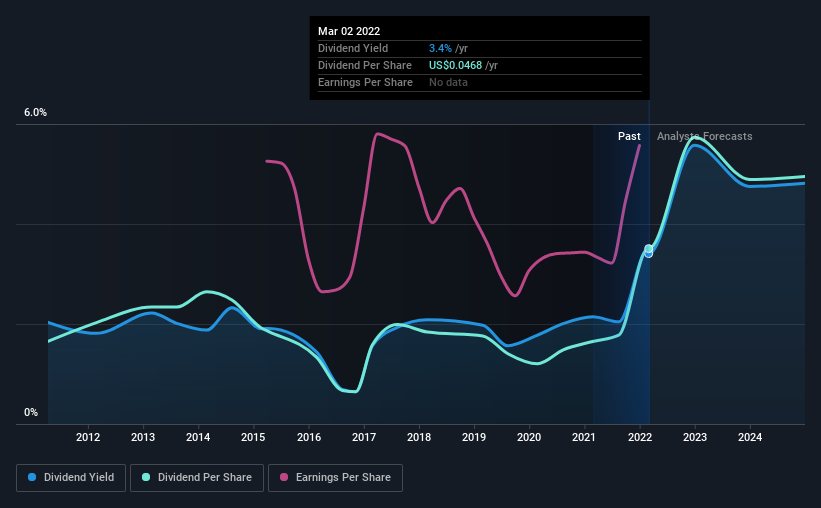Click the 2022 x-axis label
This screenshot has height=508, width=821.
click(x=640, y=437)
